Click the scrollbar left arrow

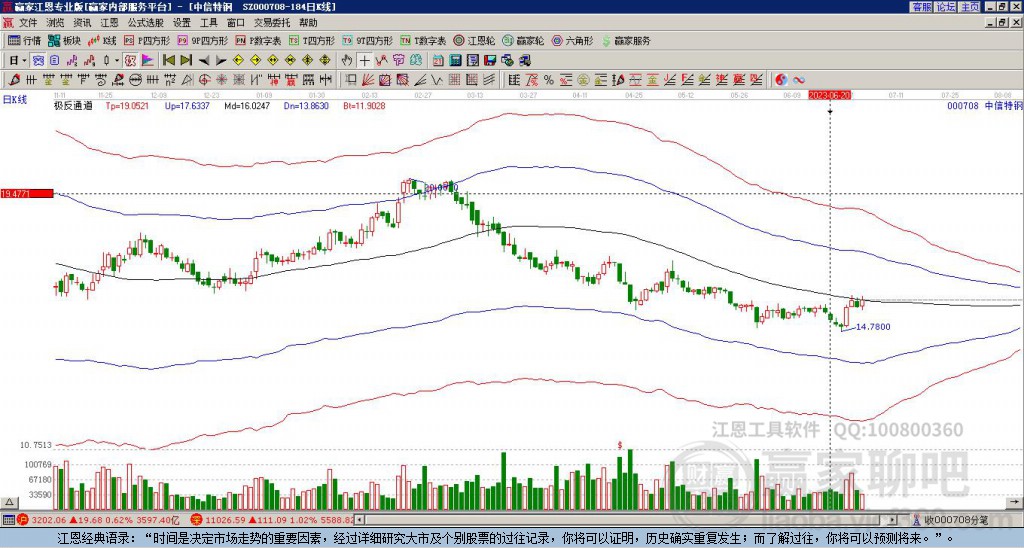pos(359,520)
